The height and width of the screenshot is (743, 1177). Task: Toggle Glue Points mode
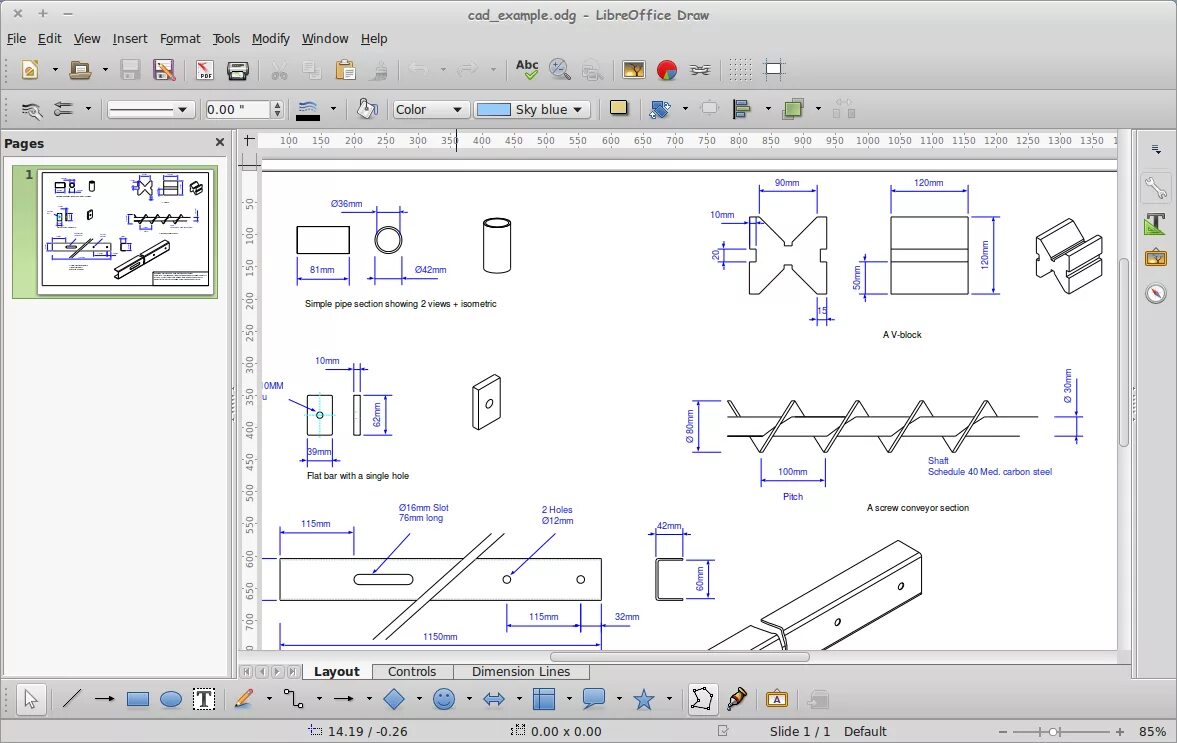coord(736,699)
